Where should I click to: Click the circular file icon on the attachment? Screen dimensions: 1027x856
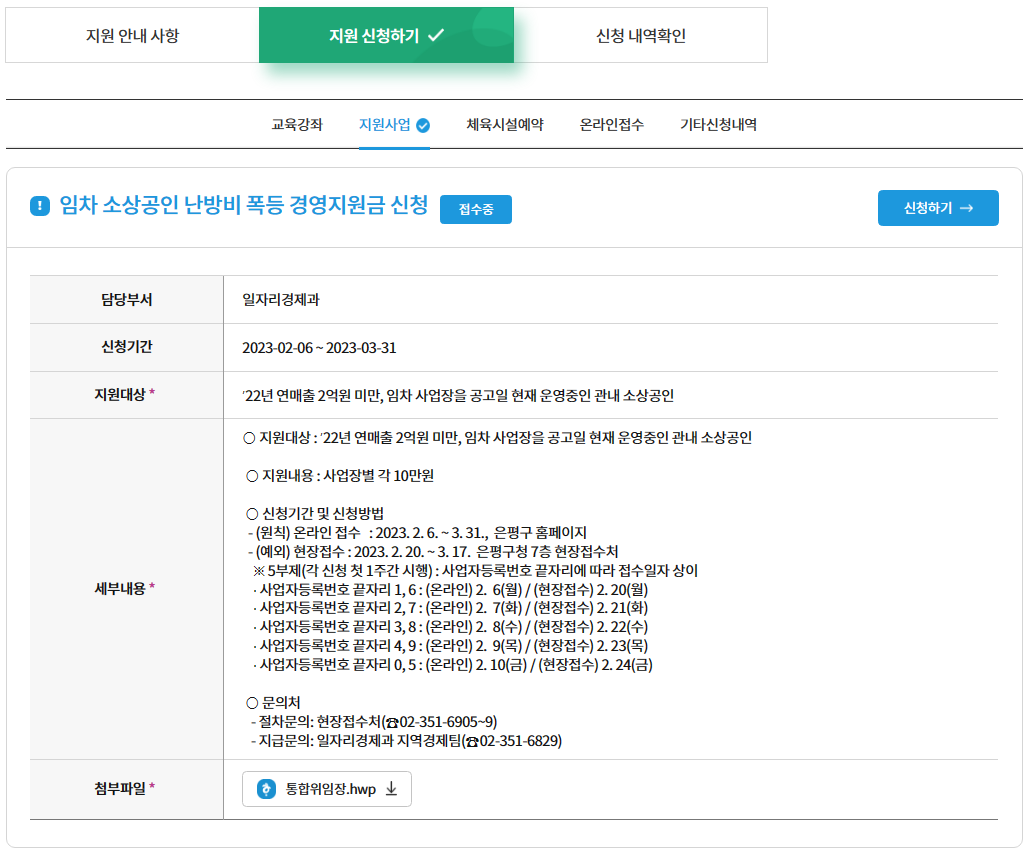267,790
